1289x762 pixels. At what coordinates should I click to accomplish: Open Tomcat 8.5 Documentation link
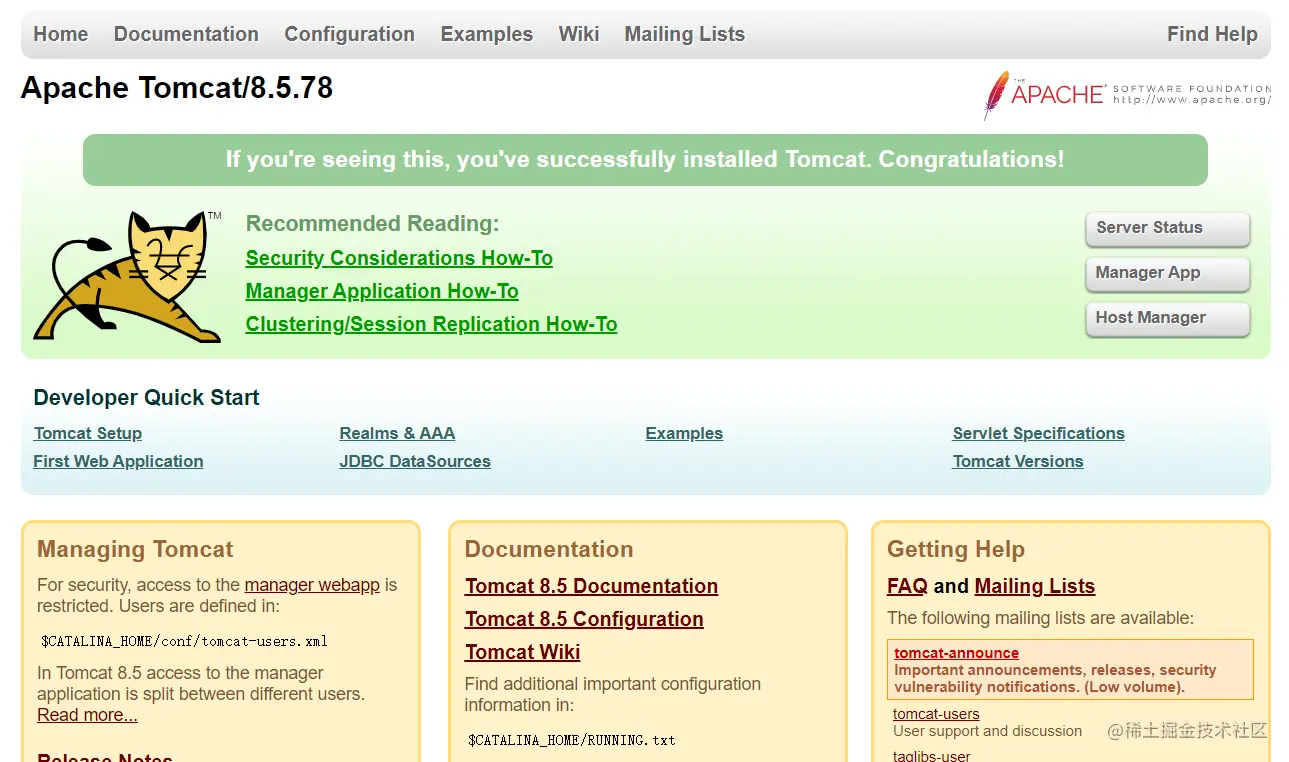(591, 586)
